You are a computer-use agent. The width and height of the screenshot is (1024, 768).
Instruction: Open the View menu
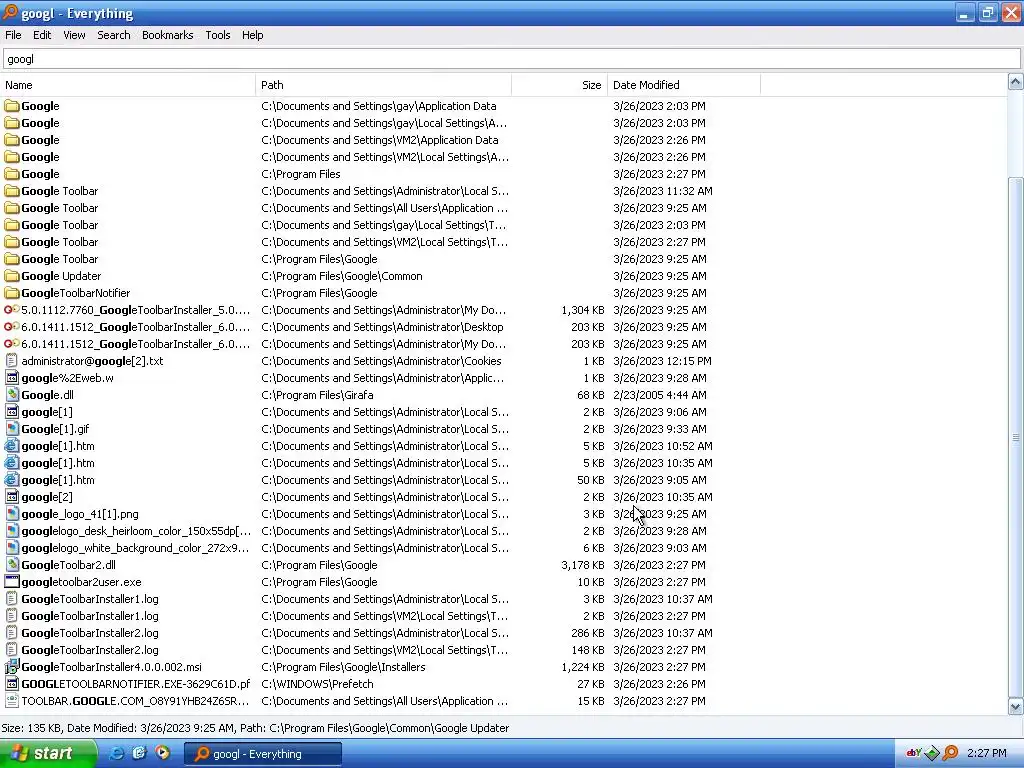tap(74, 35)
